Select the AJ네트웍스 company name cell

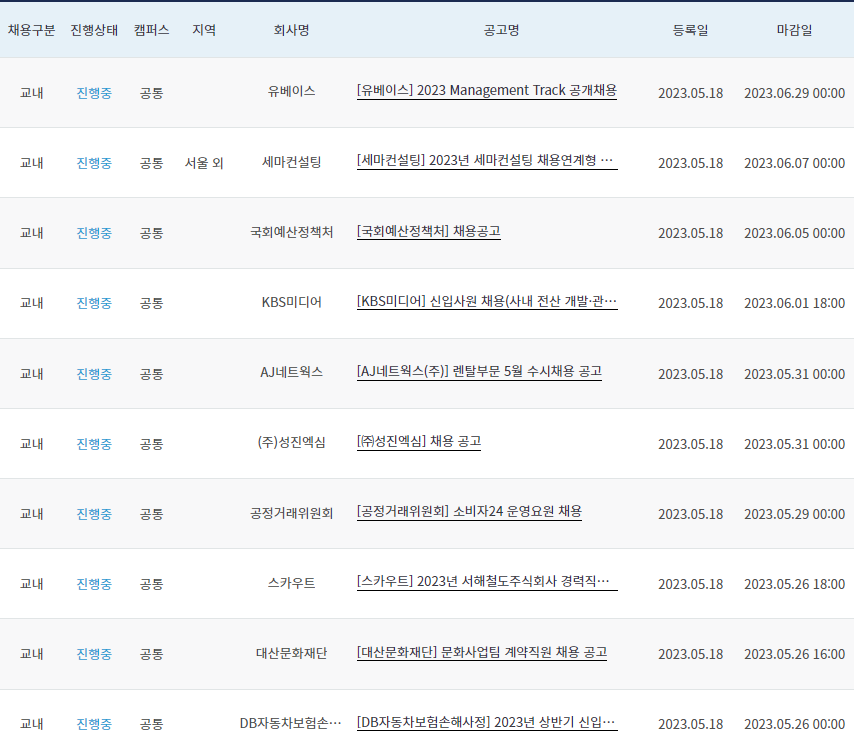pos(291,372)
